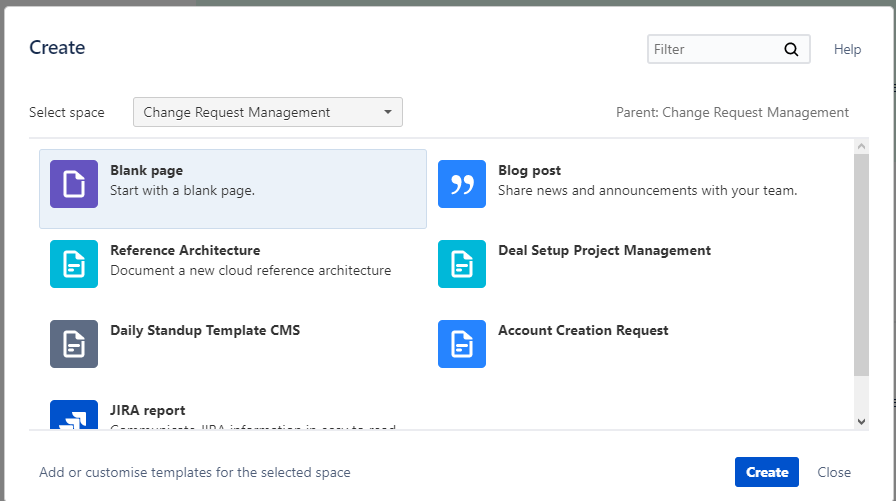The width and height of the screenshot is (896, 501).
Task: Select the 'Blank page' title text
Action: [146, 170]
